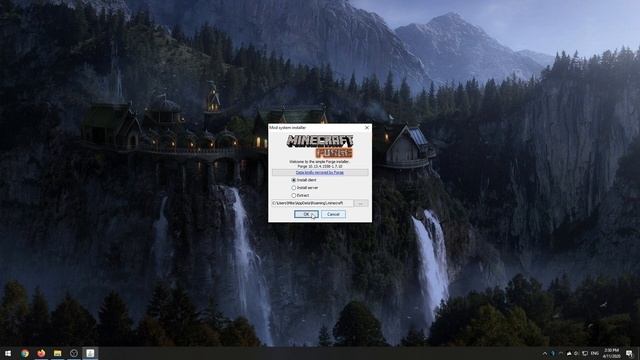Click the Minecraft Forge logo image

click(x=320, y=147)
